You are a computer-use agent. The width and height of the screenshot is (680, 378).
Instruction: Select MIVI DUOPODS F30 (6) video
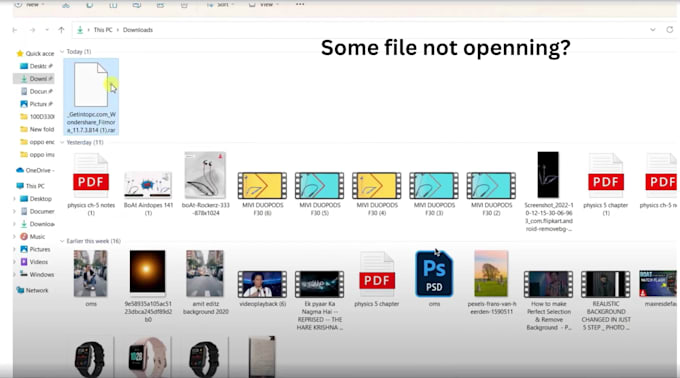[262, 193]
